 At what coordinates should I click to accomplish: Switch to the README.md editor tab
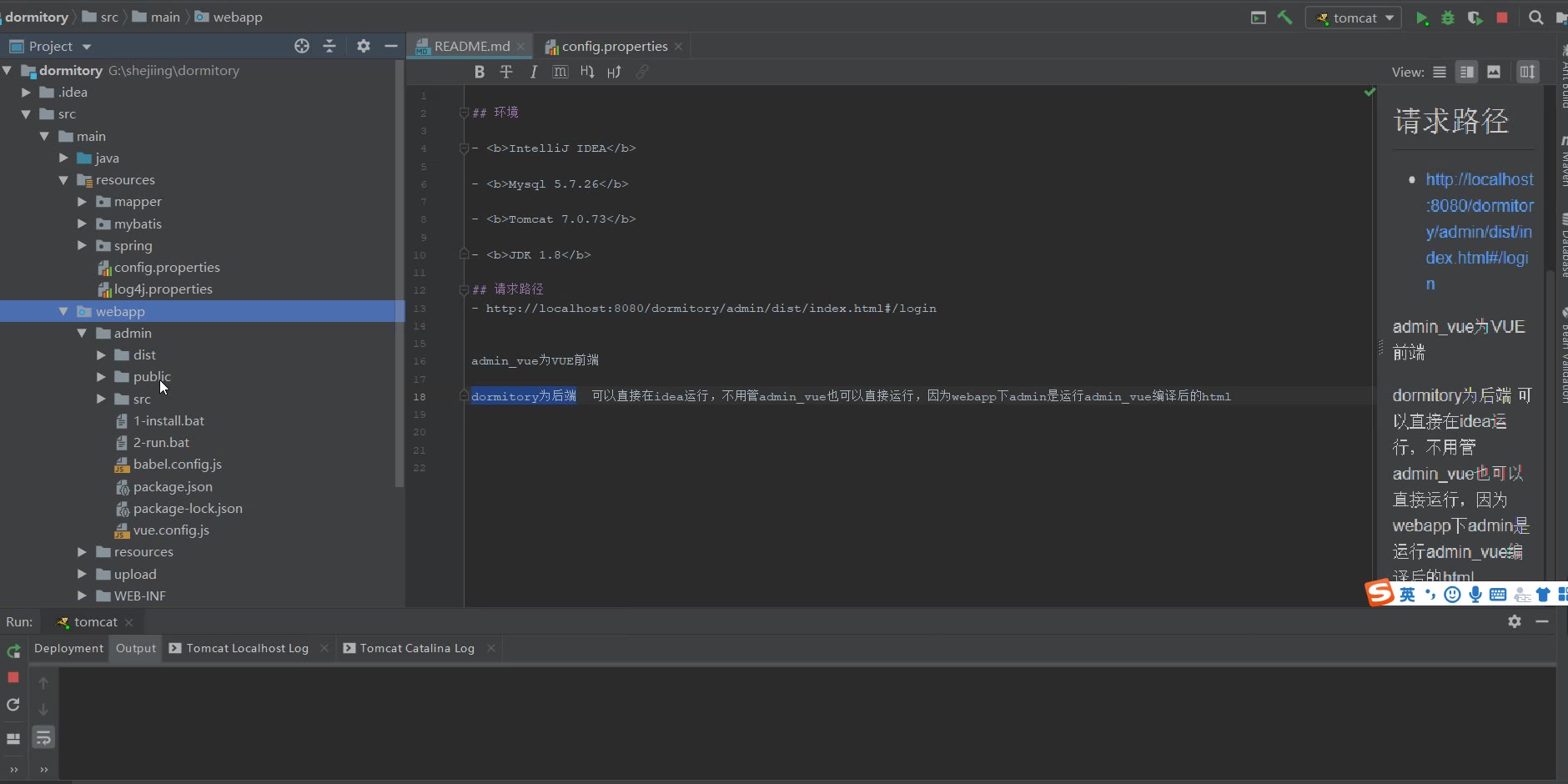click(470, 46)
